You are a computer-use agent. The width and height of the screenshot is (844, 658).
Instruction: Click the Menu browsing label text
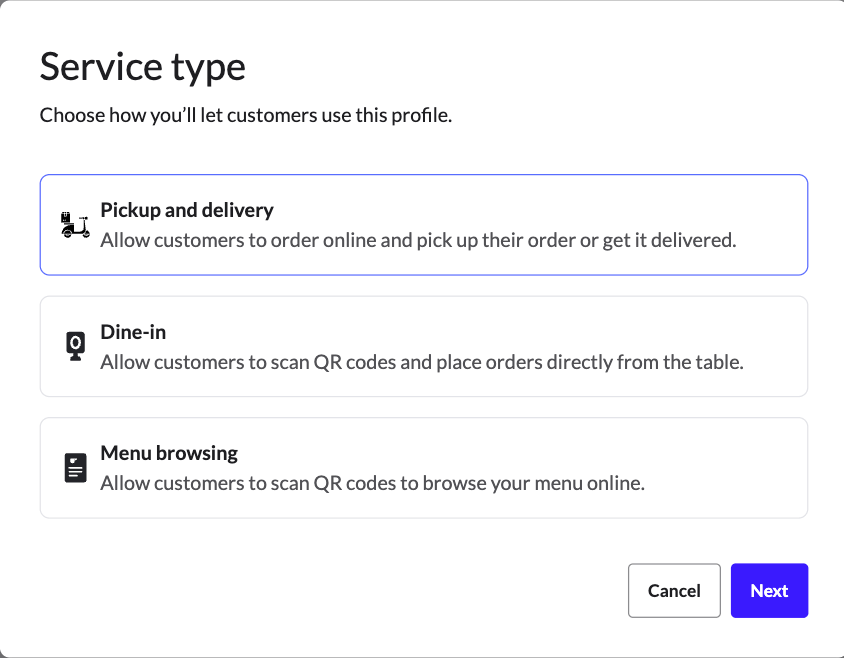[168, 452]
